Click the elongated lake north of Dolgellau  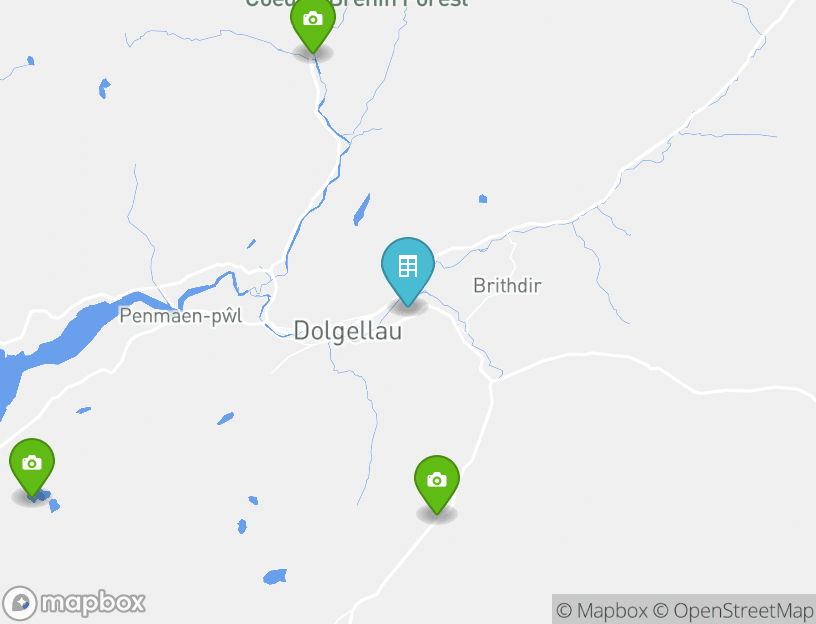362,210
